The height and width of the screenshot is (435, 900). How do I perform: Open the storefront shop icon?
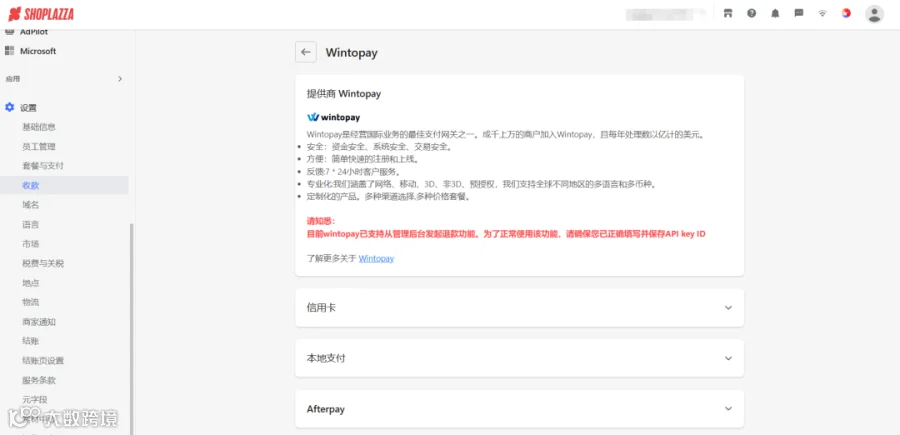pyautogui.click(x=728, y=13)
